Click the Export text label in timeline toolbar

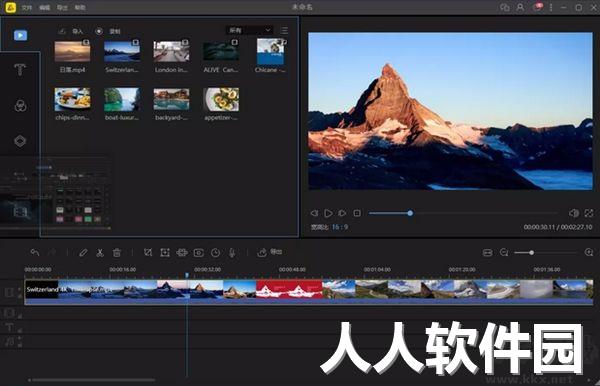276,252
